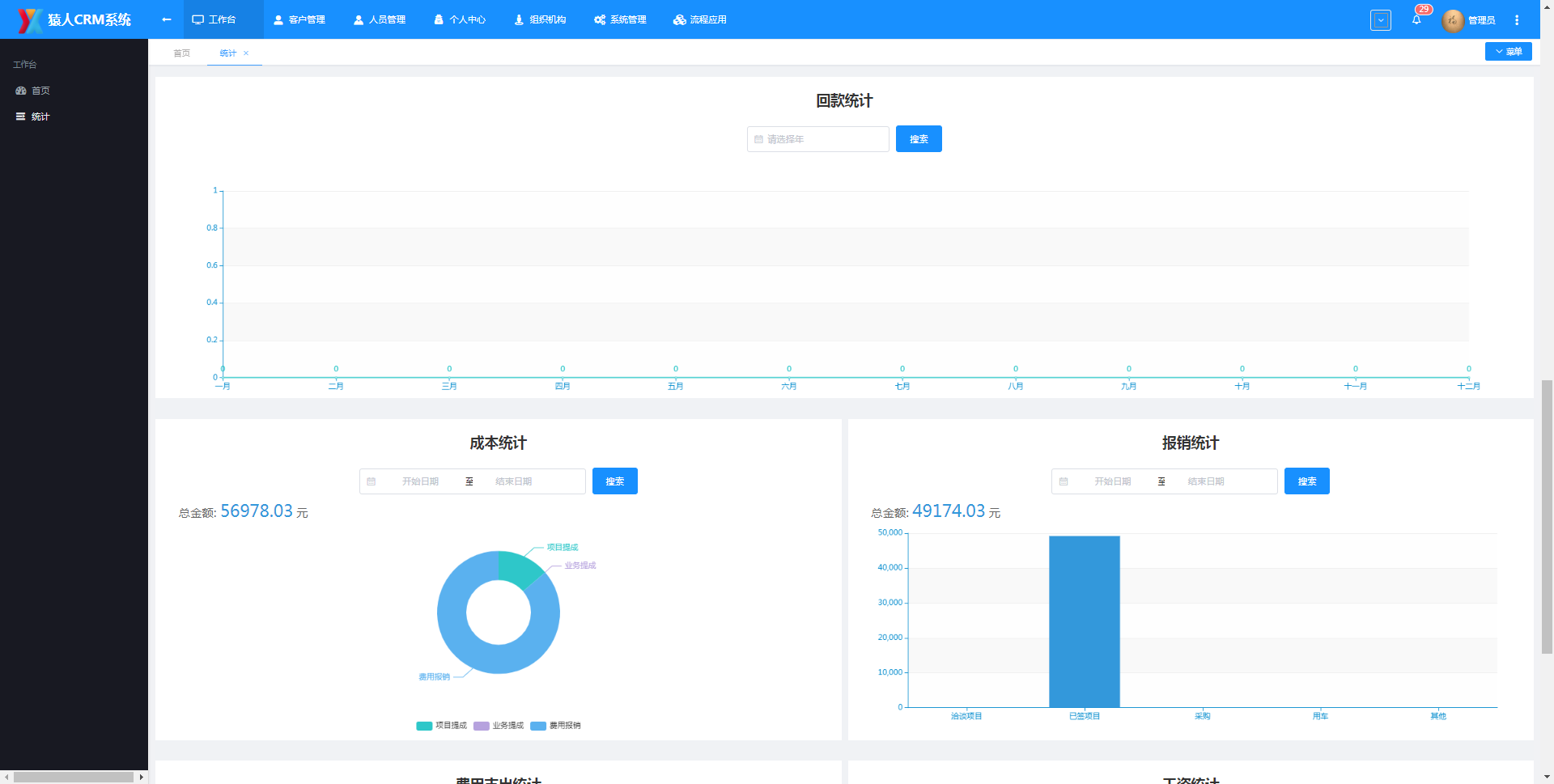Click sidebar scrollbar left arrow
1554x784 pixels.
tap(6, 777)
